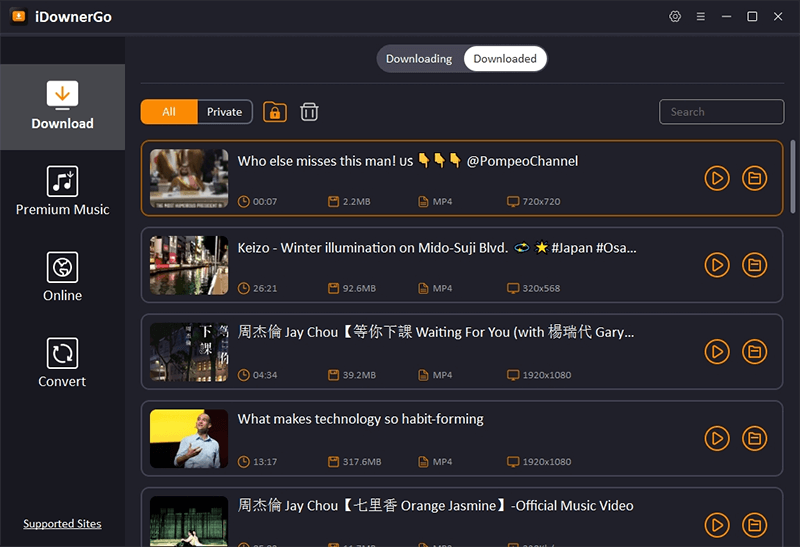
Task: Click the Search input field
Action: (x=721, y=112)
